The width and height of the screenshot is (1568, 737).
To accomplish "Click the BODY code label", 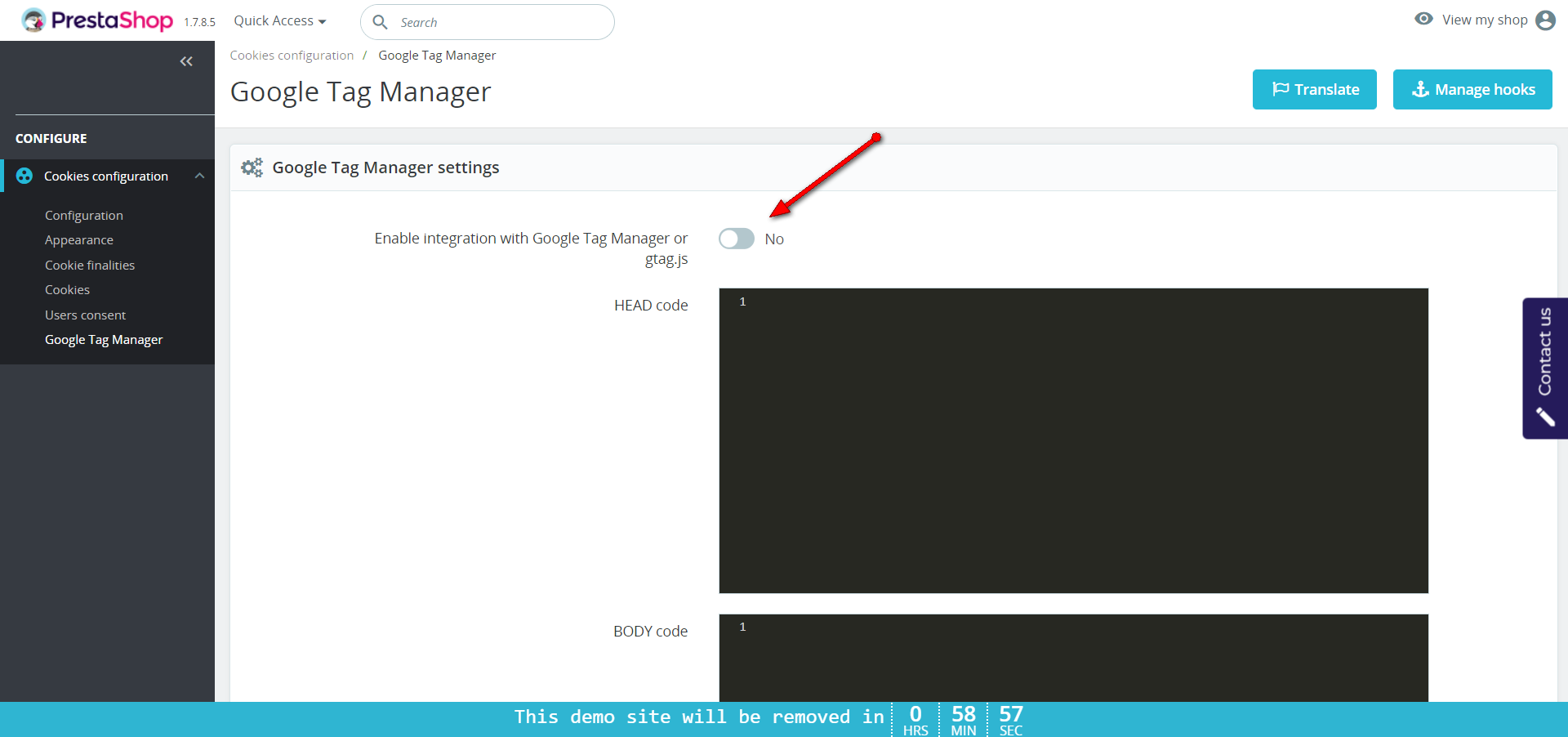I will [651, 632].
